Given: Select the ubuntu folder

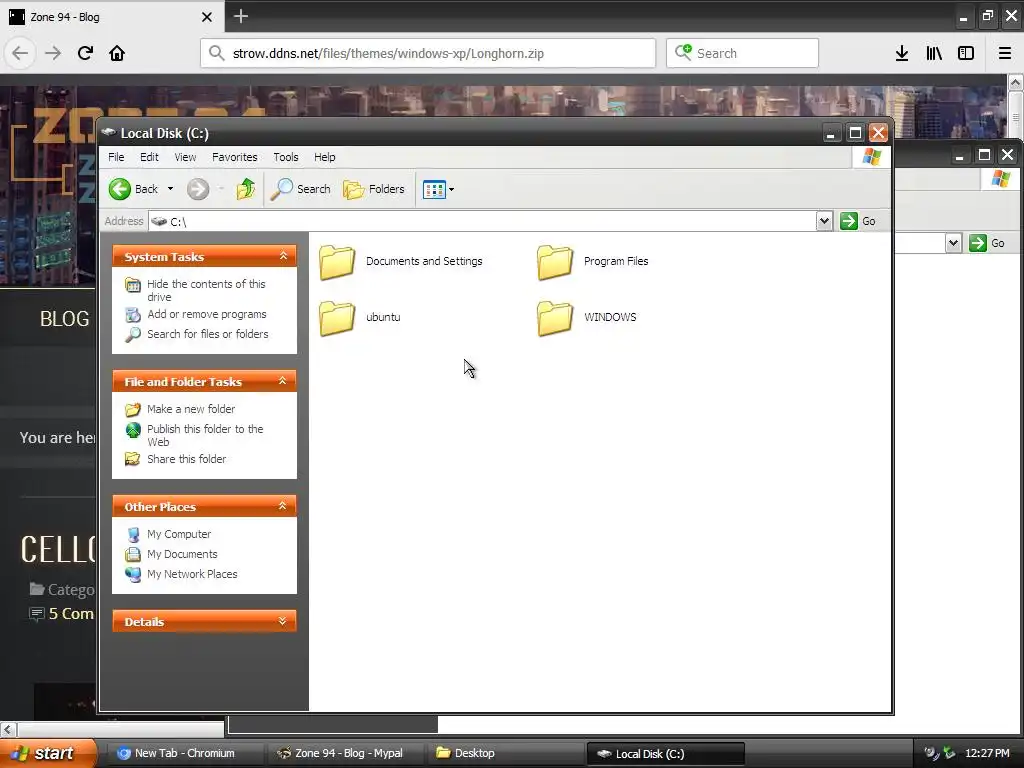Looking at the screenshot, I should click(360, 318).
